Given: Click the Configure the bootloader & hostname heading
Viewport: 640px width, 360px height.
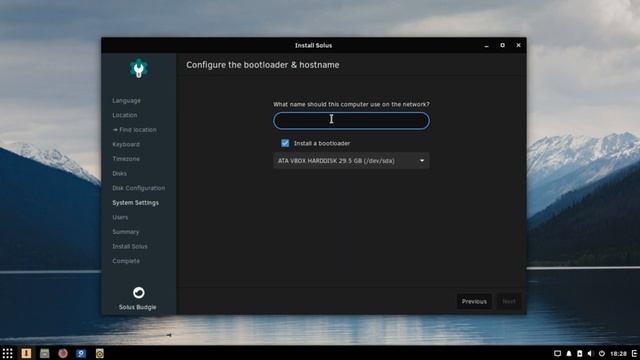Looking at the screenshot, I should (x=263, y=65).
